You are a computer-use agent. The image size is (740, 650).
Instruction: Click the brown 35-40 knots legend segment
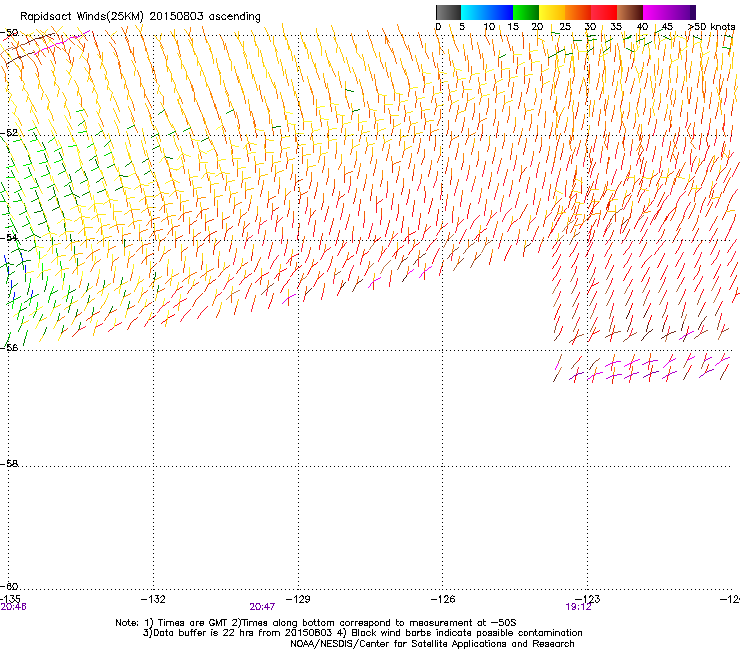[630, 12]
